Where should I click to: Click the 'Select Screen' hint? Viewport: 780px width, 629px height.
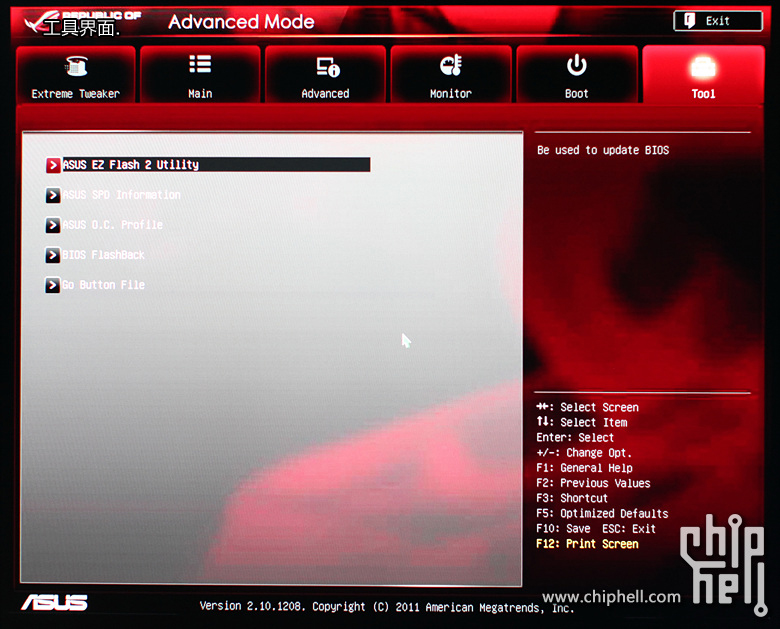587,408
